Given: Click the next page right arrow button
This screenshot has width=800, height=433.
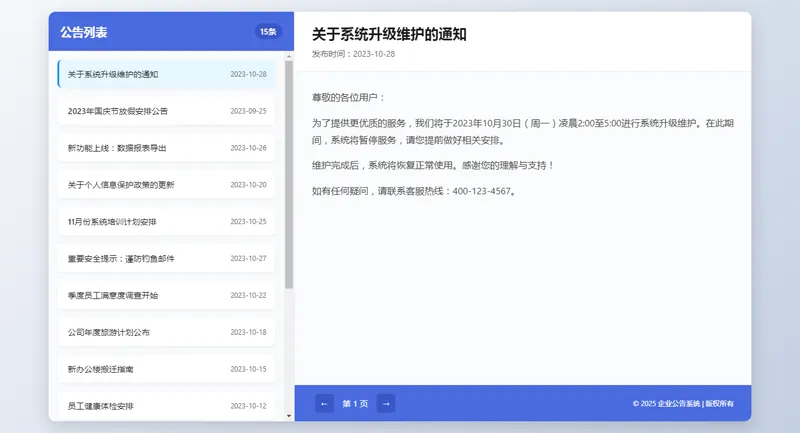Looking at the screenshot, I should coord(385,403).
